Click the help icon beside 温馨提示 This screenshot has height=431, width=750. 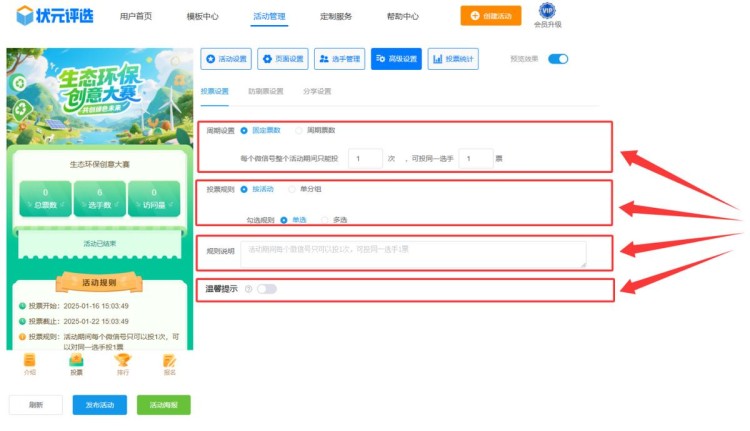(x=248, y=289)
